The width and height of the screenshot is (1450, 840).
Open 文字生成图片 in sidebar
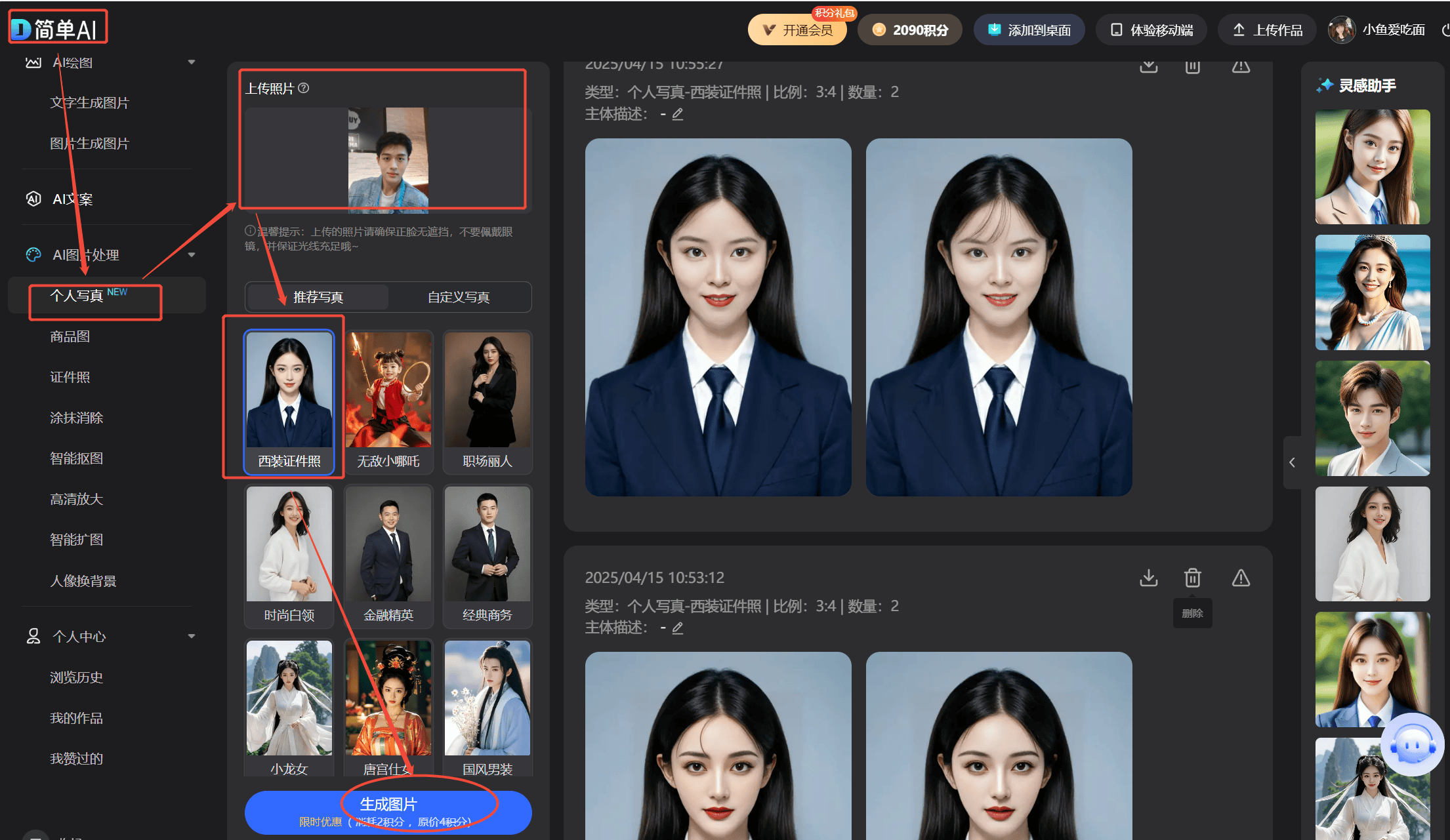click(90, 103)
